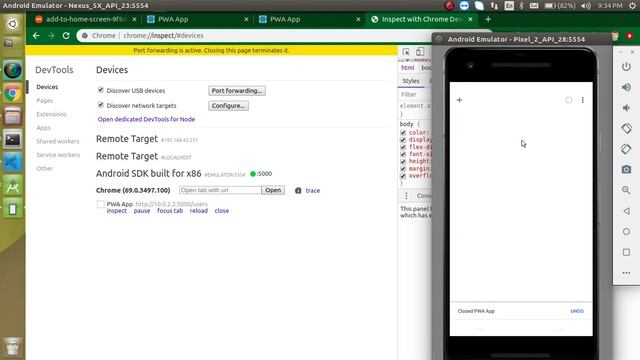Open DevTools console drawer three-dot menu
Viewport: 640px width, 360px height.
point(407,196)
